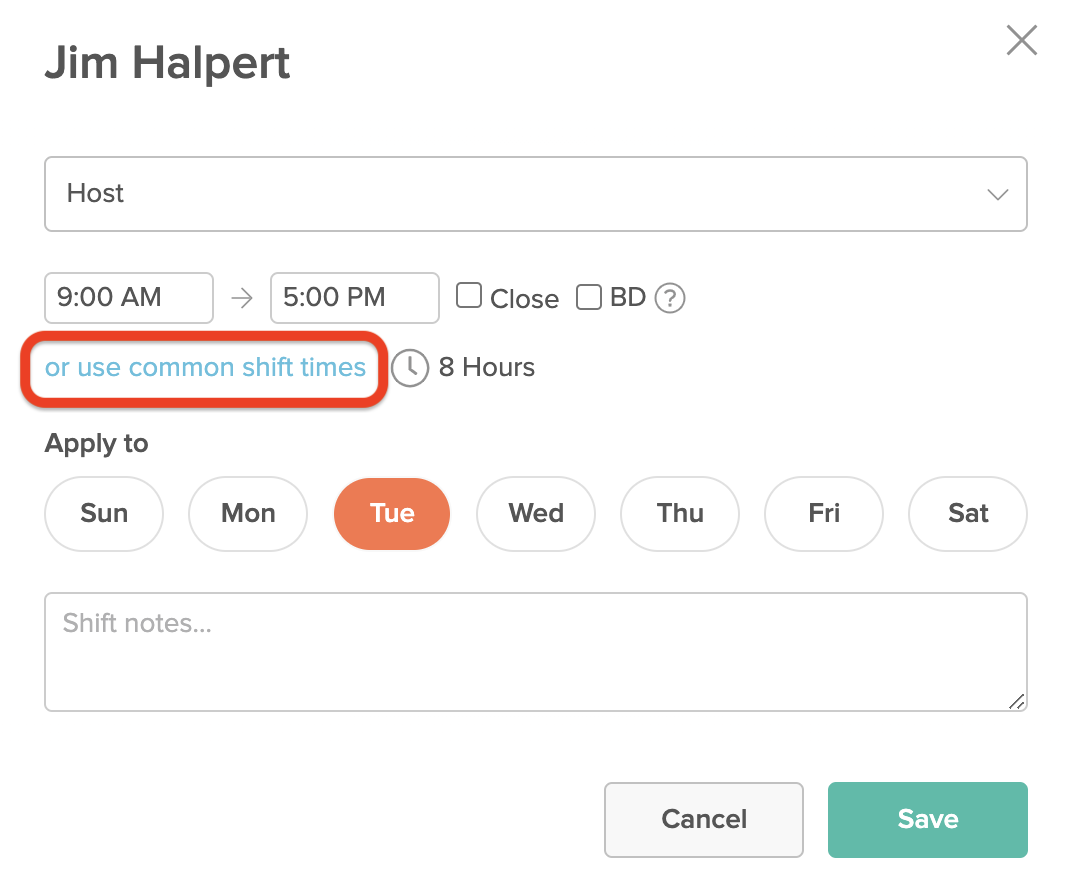This screenshot has height=876, width=1066.
Task: Select the Mon day pill
Action: 248,514
